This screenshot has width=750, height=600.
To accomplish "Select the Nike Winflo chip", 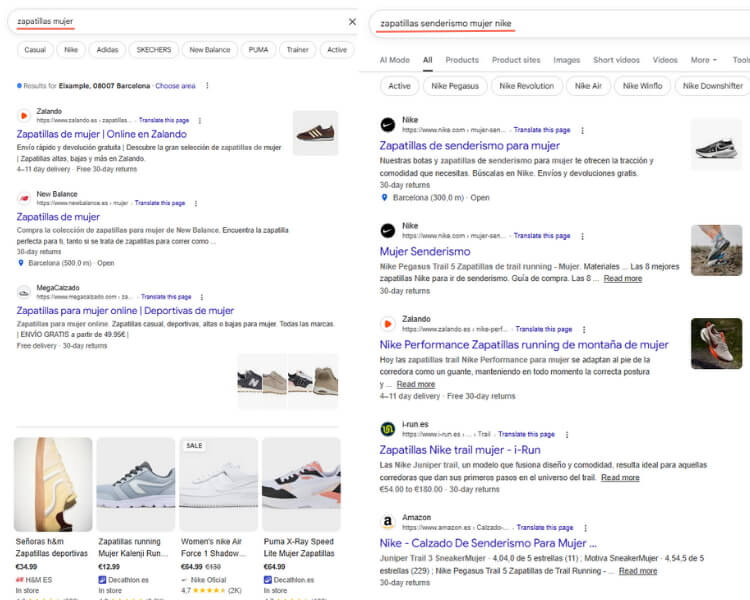I will 642,86.
